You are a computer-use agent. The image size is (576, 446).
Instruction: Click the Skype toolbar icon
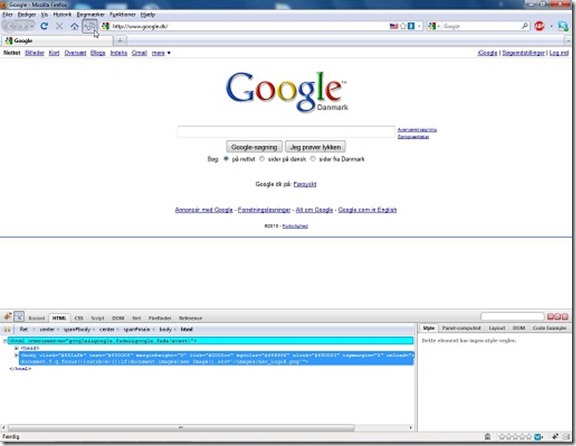coord(563,26)
